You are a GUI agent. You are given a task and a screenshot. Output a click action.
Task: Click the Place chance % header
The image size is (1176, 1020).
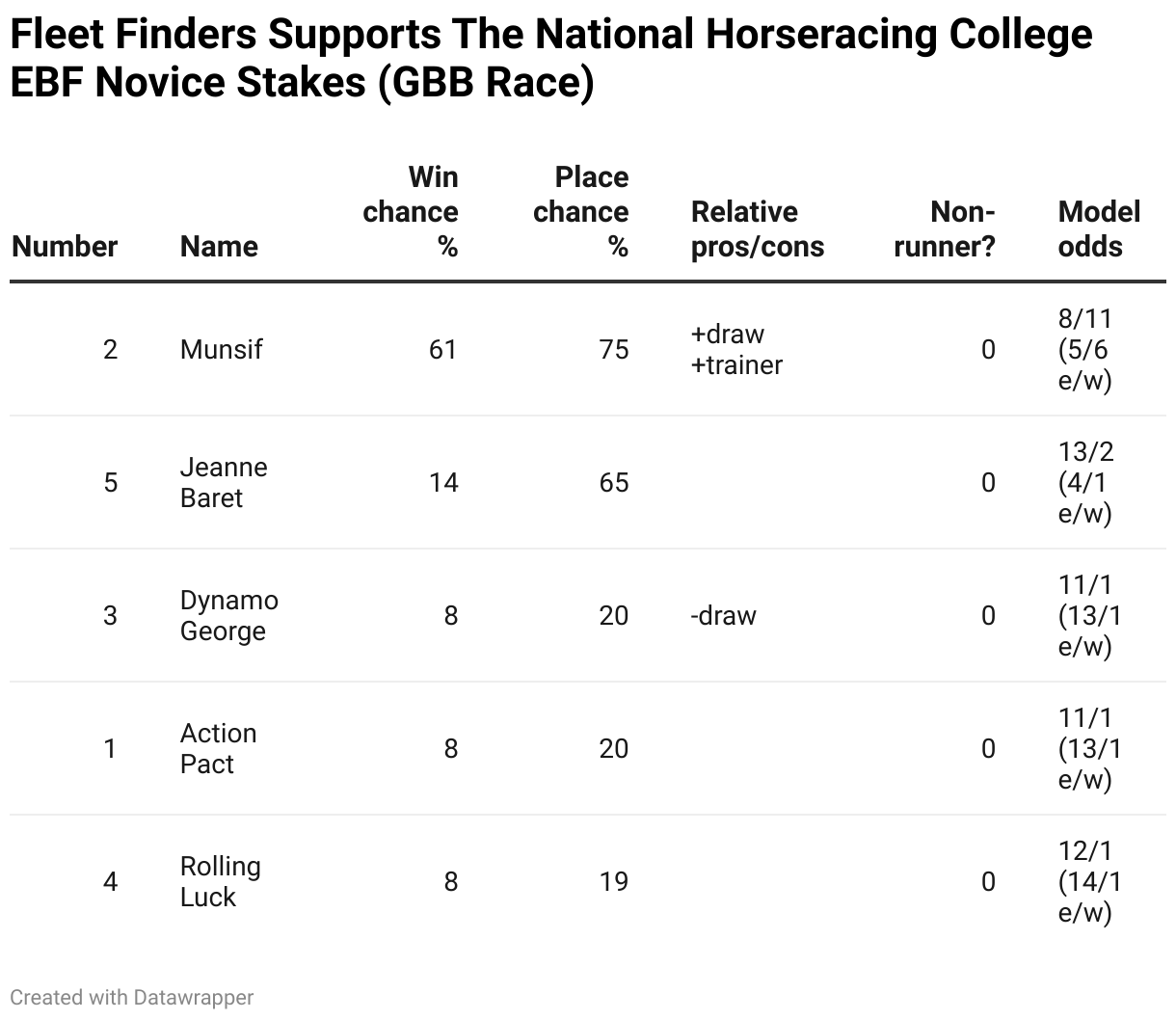(581, 212)
